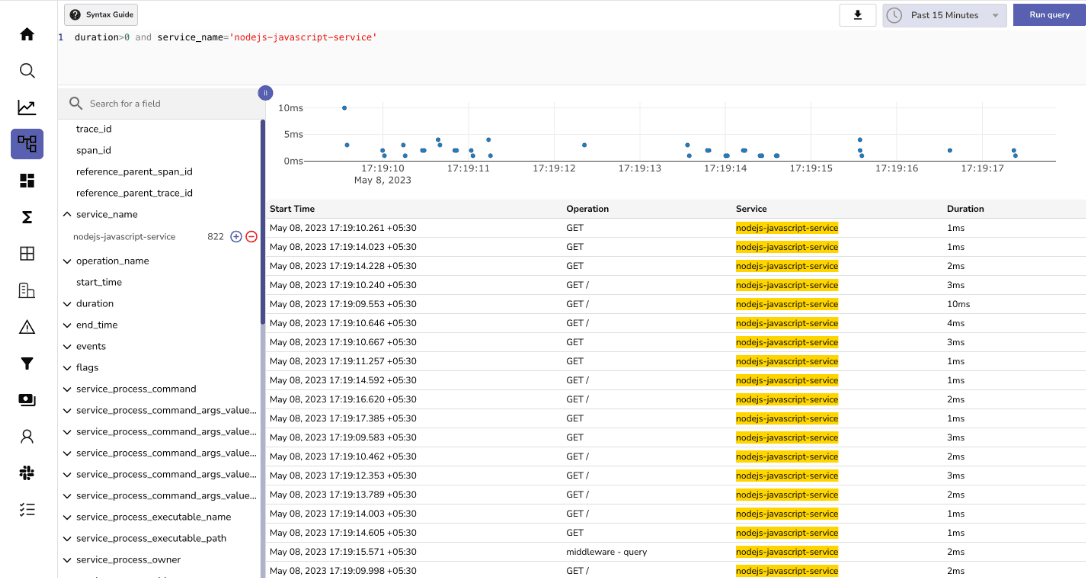This screenshot has width=1086, height=578.
Task: Click magnifier icon in field search
Action: click(75, 103)
